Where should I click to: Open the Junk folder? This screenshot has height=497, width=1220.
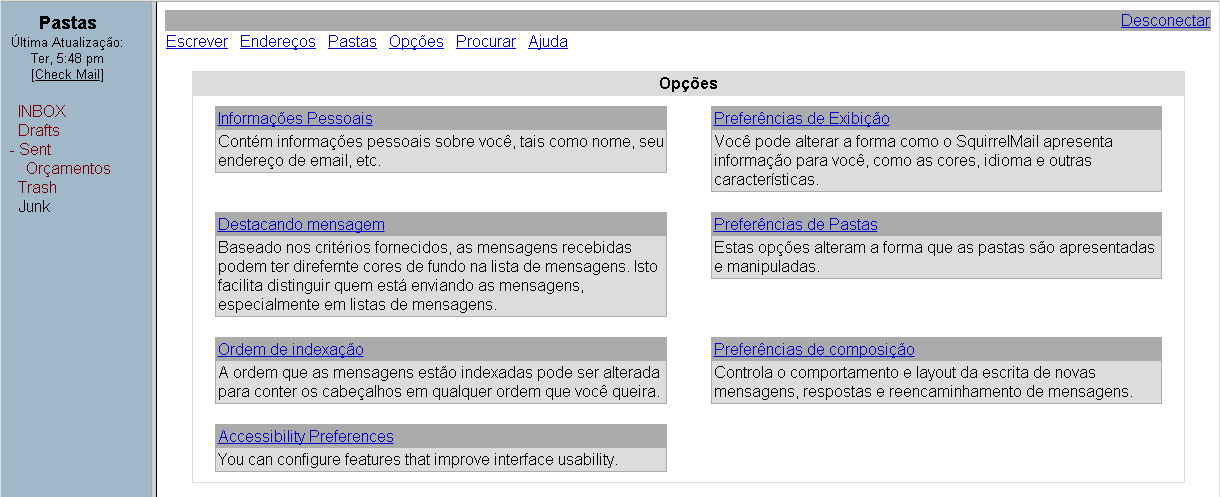pos(34,207)
